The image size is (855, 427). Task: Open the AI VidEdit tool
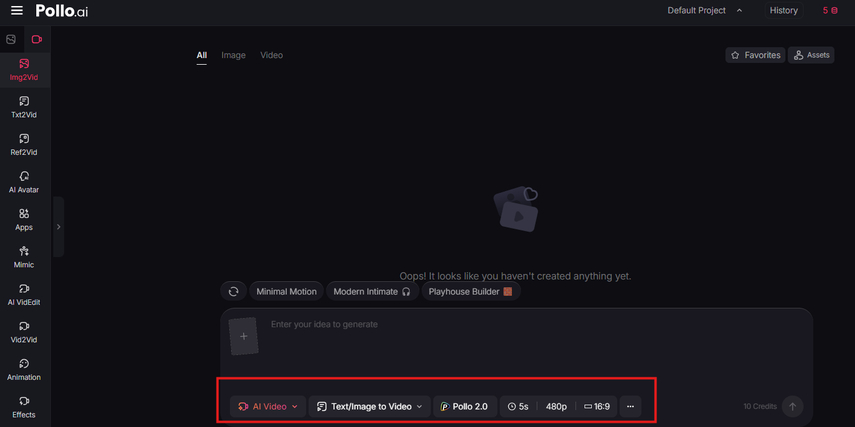tap(24, 295)
